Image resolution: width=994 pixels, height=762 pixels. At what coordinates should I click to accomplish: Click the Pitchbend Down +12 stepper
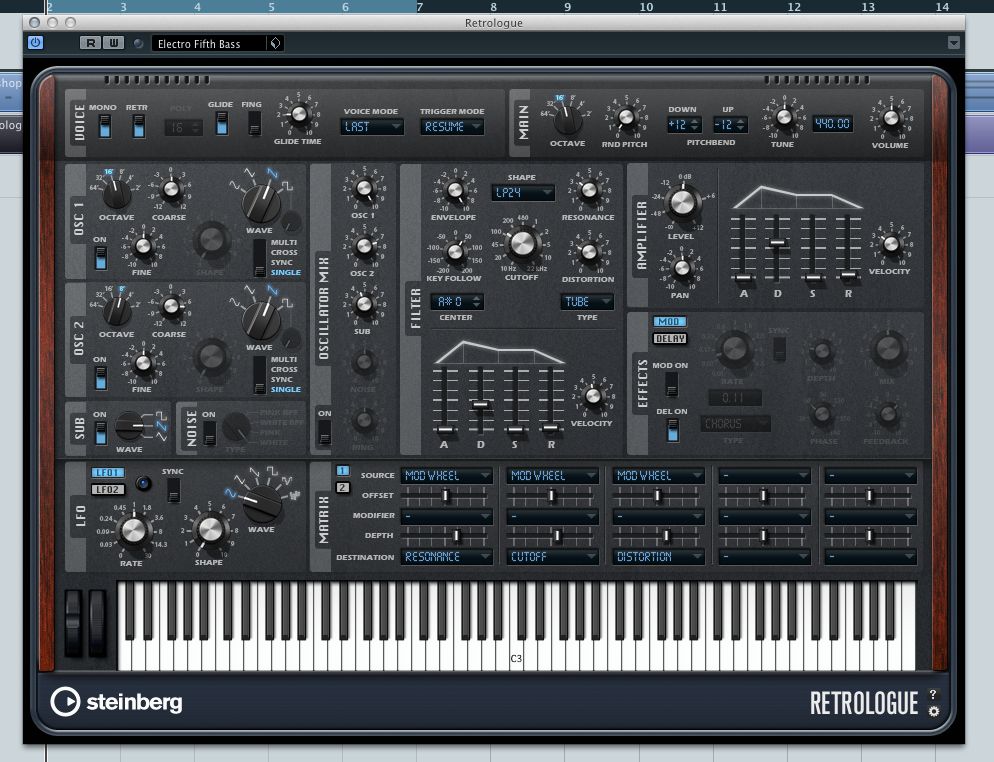coord(684,125)
